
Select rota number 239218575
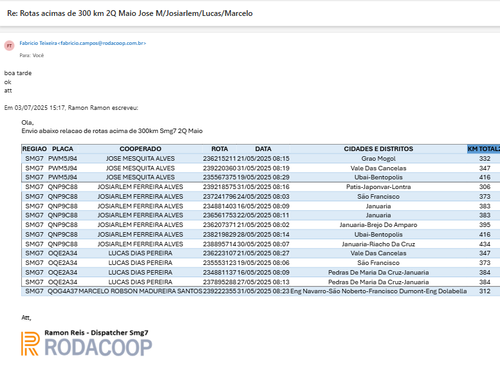pyautogui.click(x=219, y=187)
